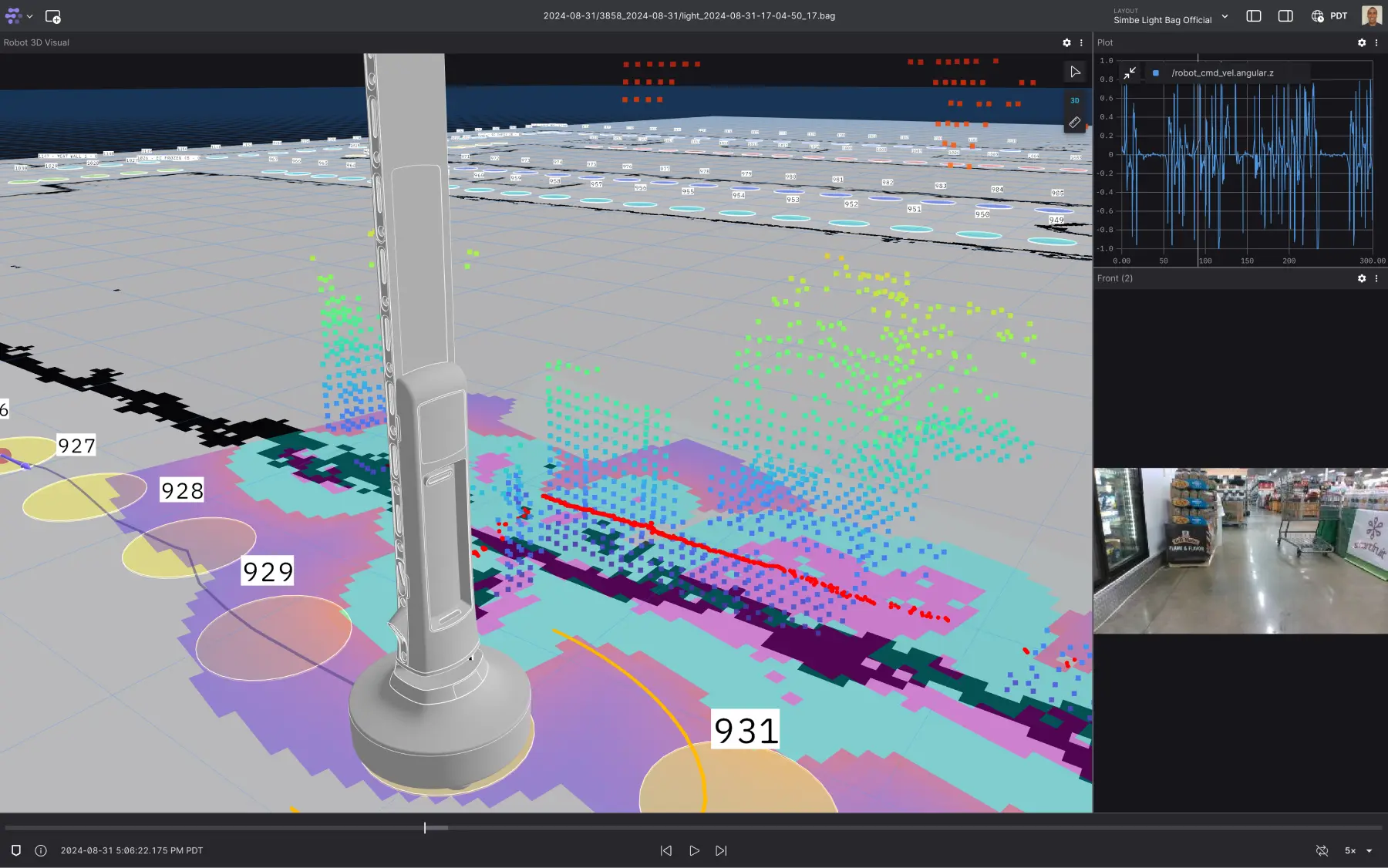The image size is (1388, 868).
Task: Activate the ruler measurement tool in the 3D view
Action: 1074,122
